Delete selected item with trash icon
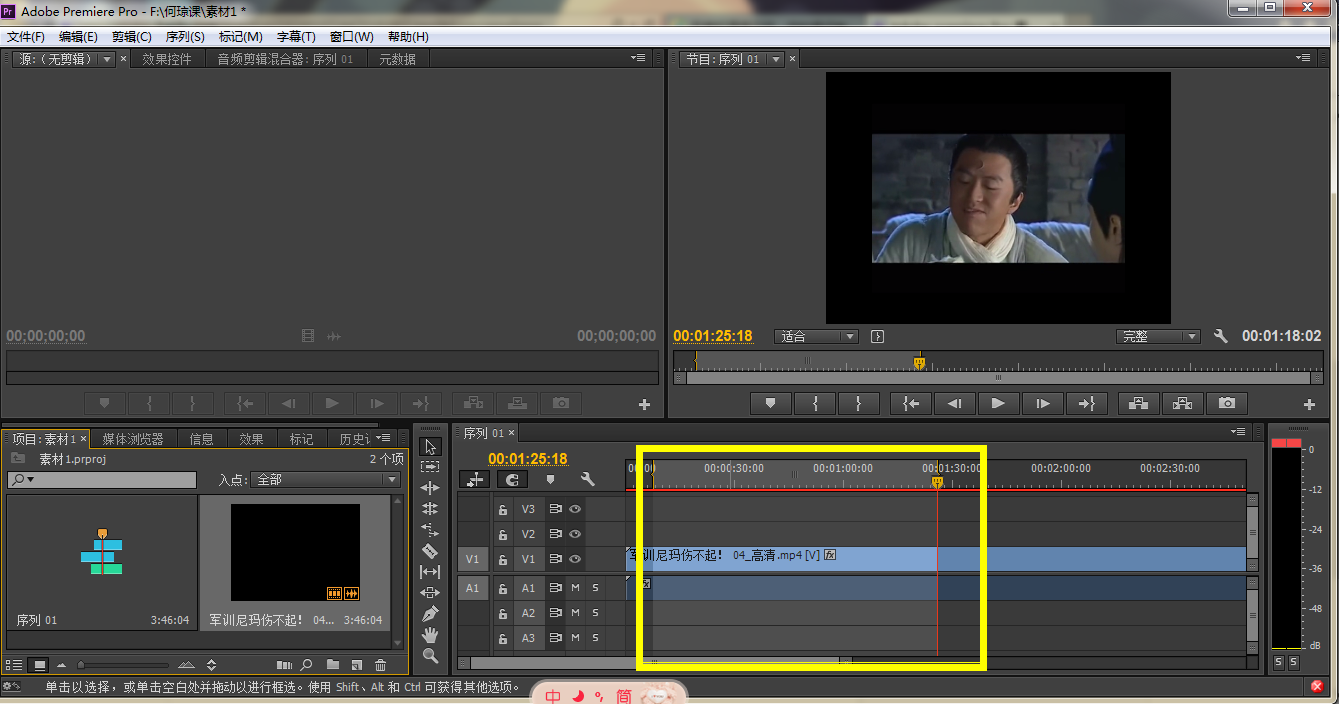Viewport: 1339px width, 704px height. pos(381,665)
